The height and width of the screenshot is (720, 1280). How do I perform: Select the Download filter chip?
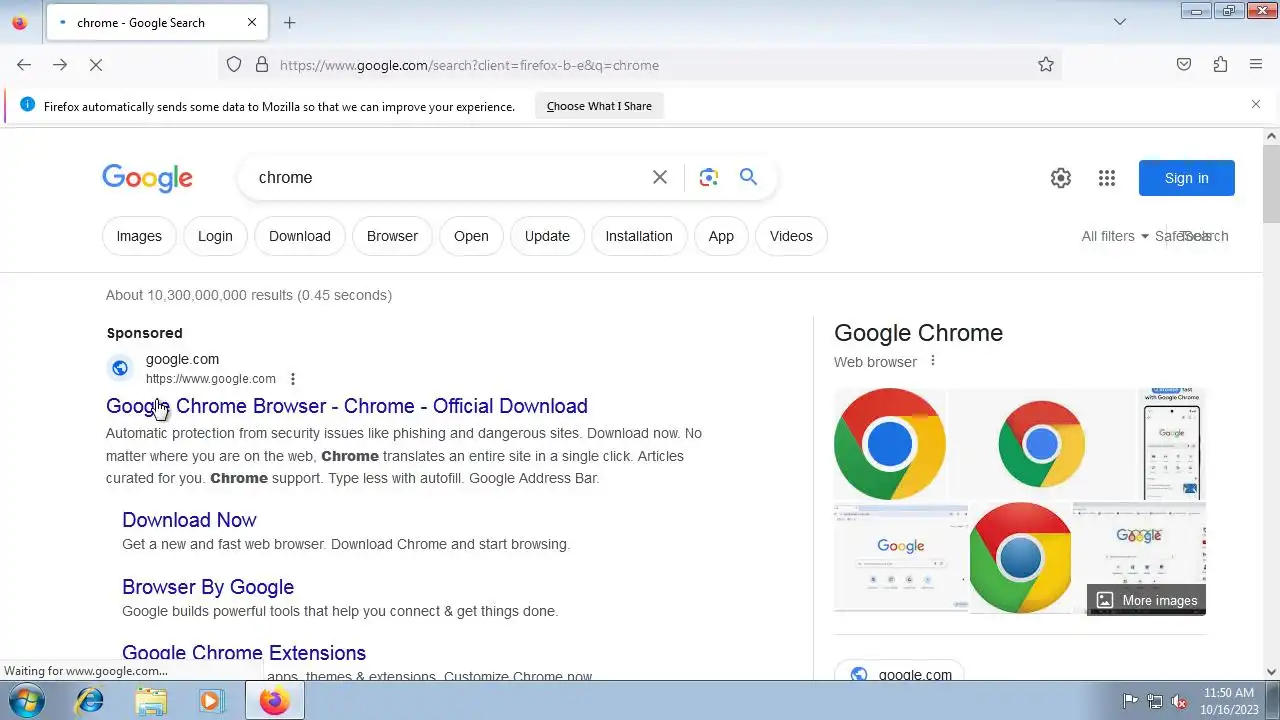(300, 236)
